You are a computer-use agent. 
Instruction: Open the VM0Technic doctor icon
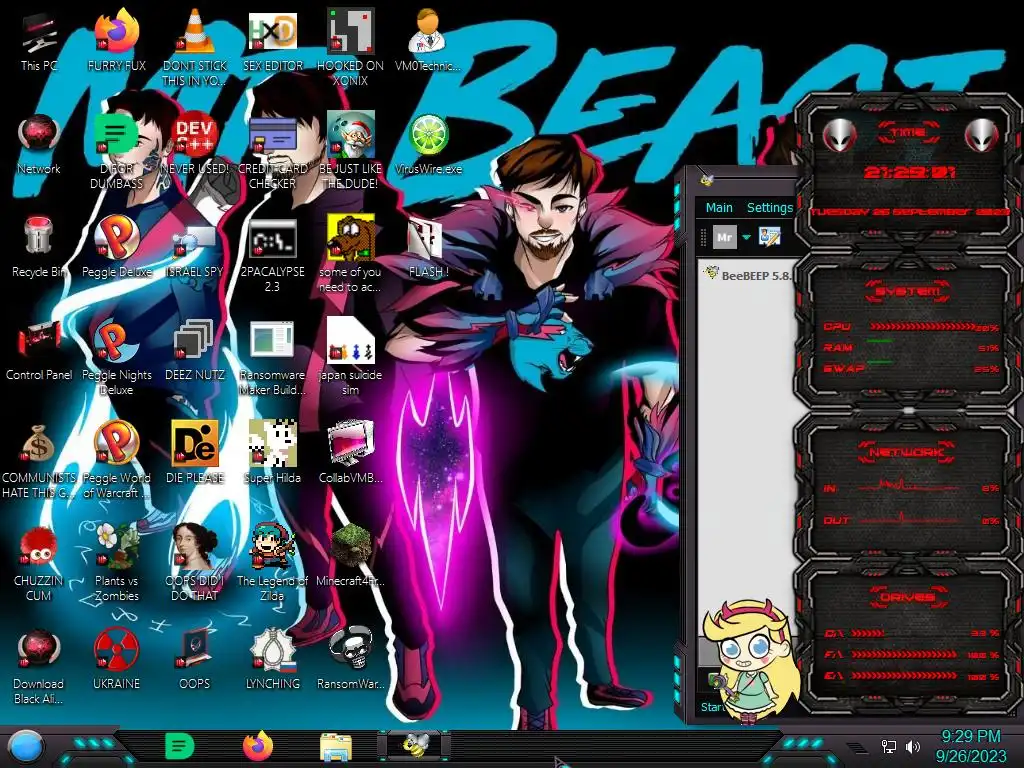point(428,40)
